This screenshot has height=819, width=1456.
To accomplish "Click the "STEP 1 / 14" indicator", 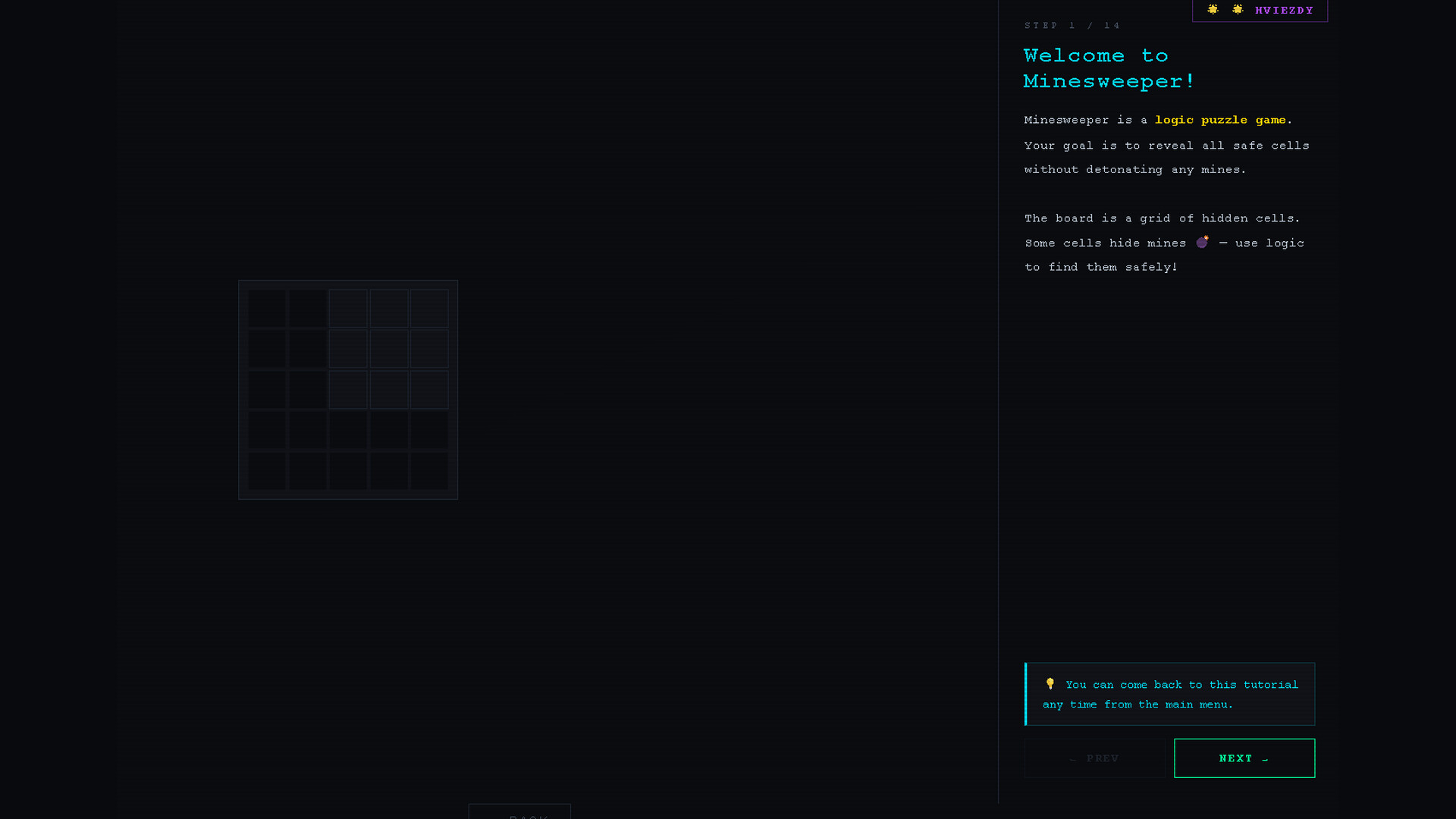I will (x=1072, y=26).
